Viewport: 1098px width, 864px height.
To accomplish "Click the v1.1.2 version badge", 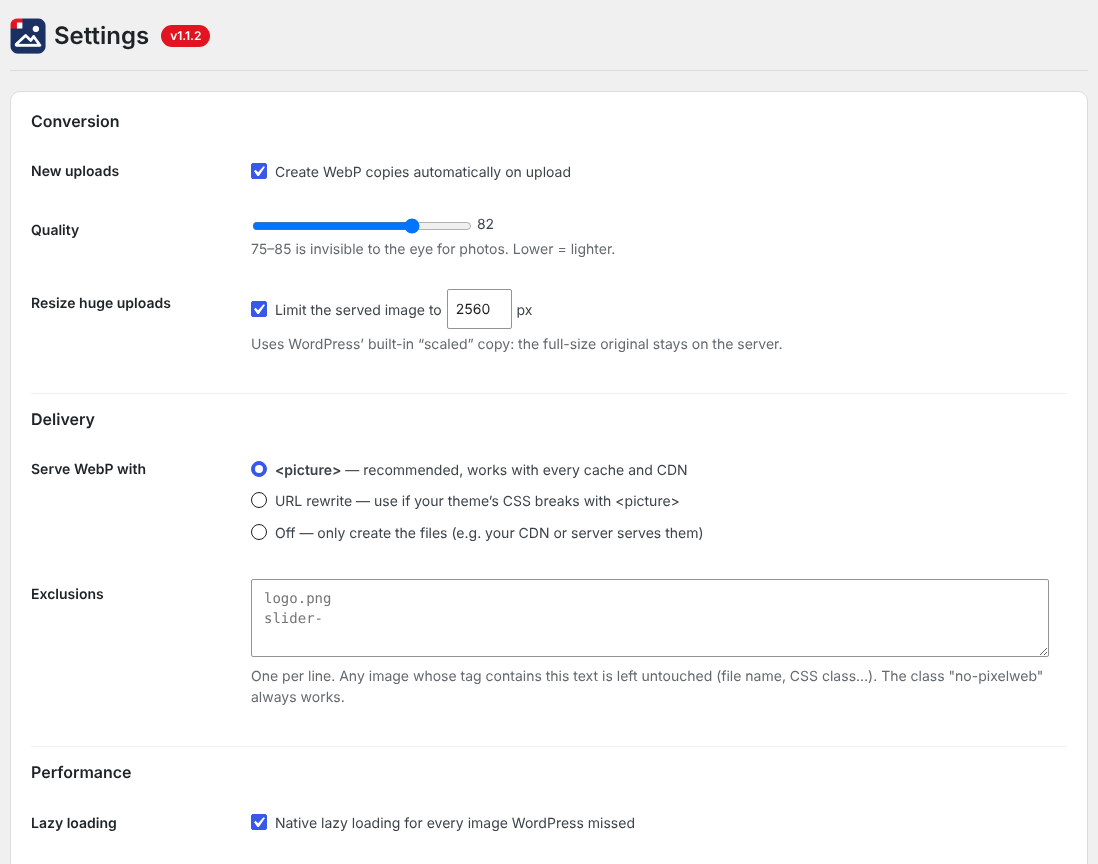I will point(186,36).
